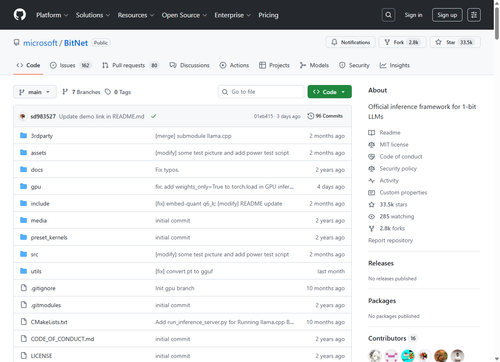The height and width of the screenshot is (362, 500).
Task: Open the utils folder
Action: point(36,271)
